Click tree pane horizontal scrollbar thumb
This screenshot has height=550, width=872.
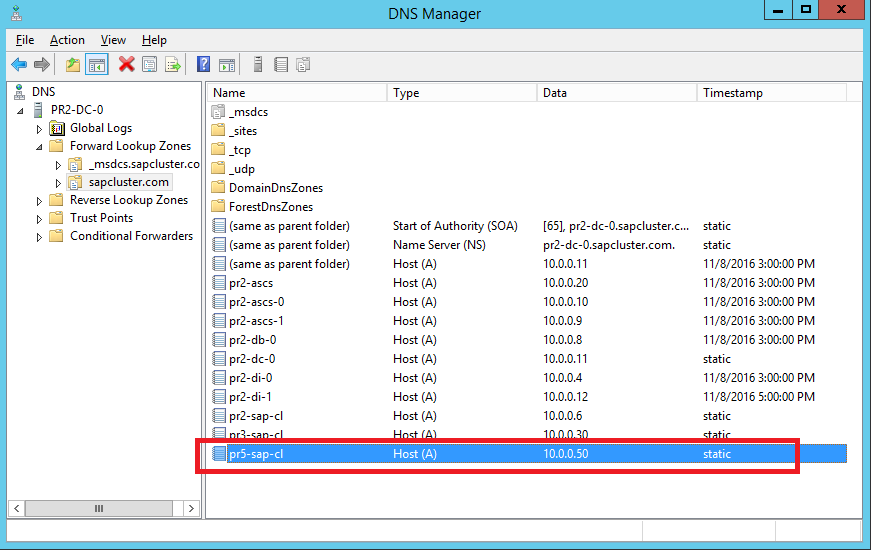[98, 508]
